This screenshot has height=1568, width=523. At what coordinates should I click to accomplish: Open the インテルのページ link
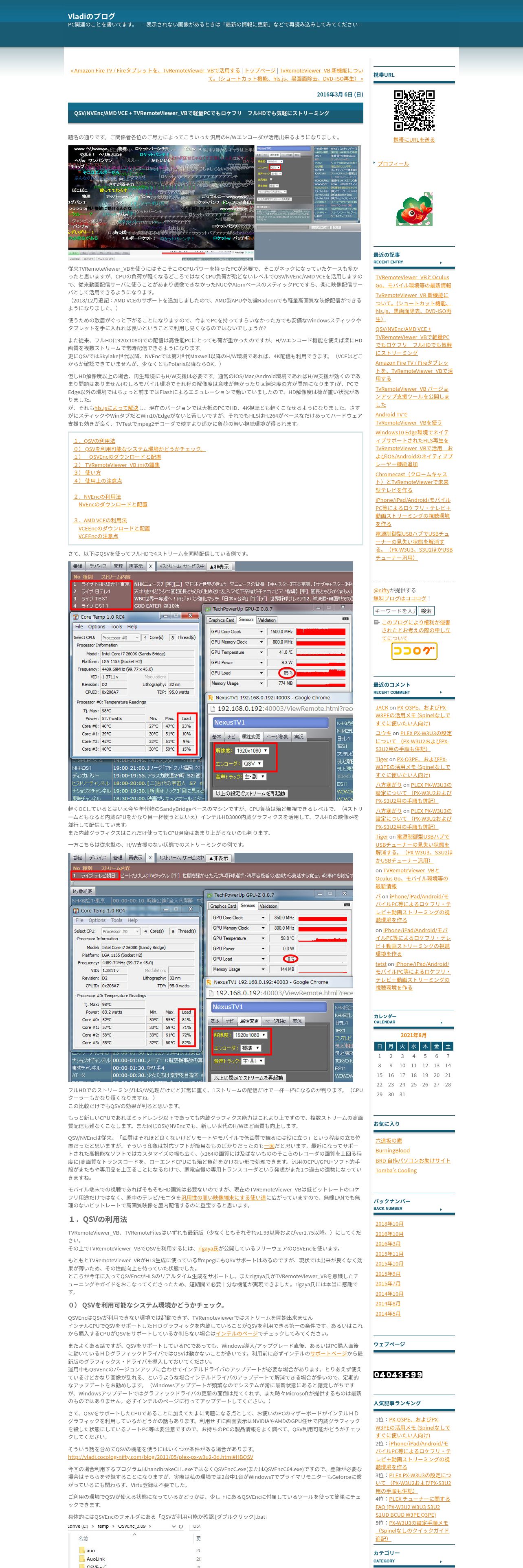237,1333
